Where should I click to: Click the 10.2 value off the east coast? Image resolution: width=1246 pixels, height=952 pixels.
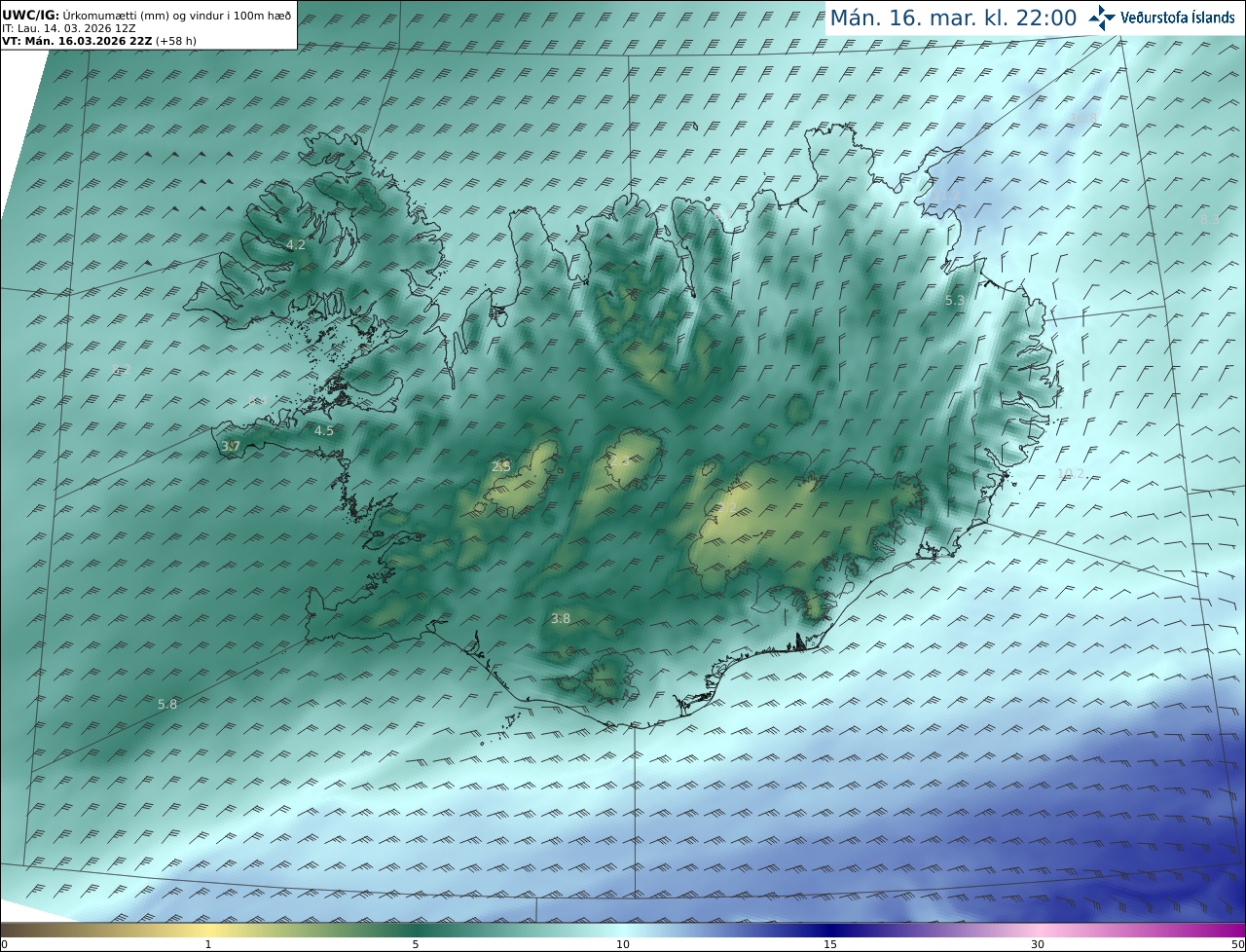pos(1071,474)
